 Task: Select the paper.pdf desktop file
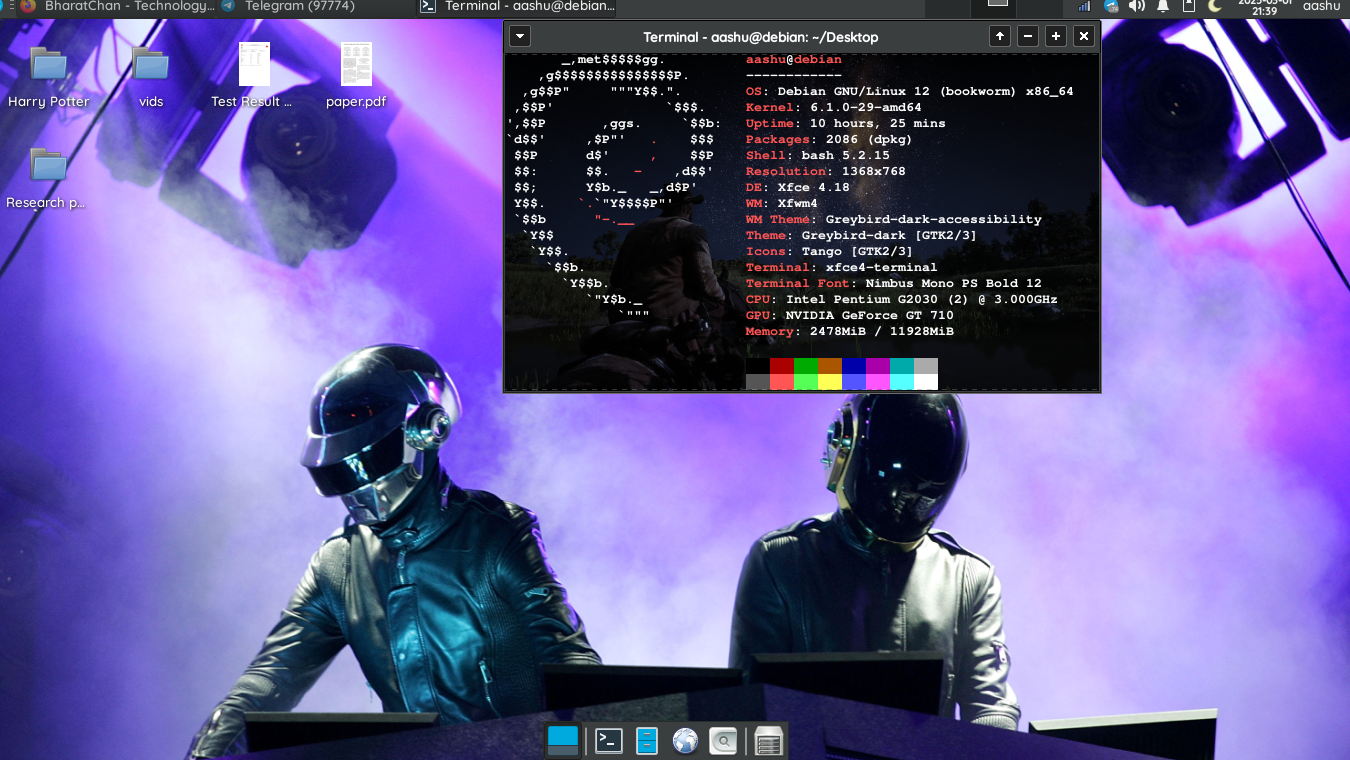click(x=356, y=75)
